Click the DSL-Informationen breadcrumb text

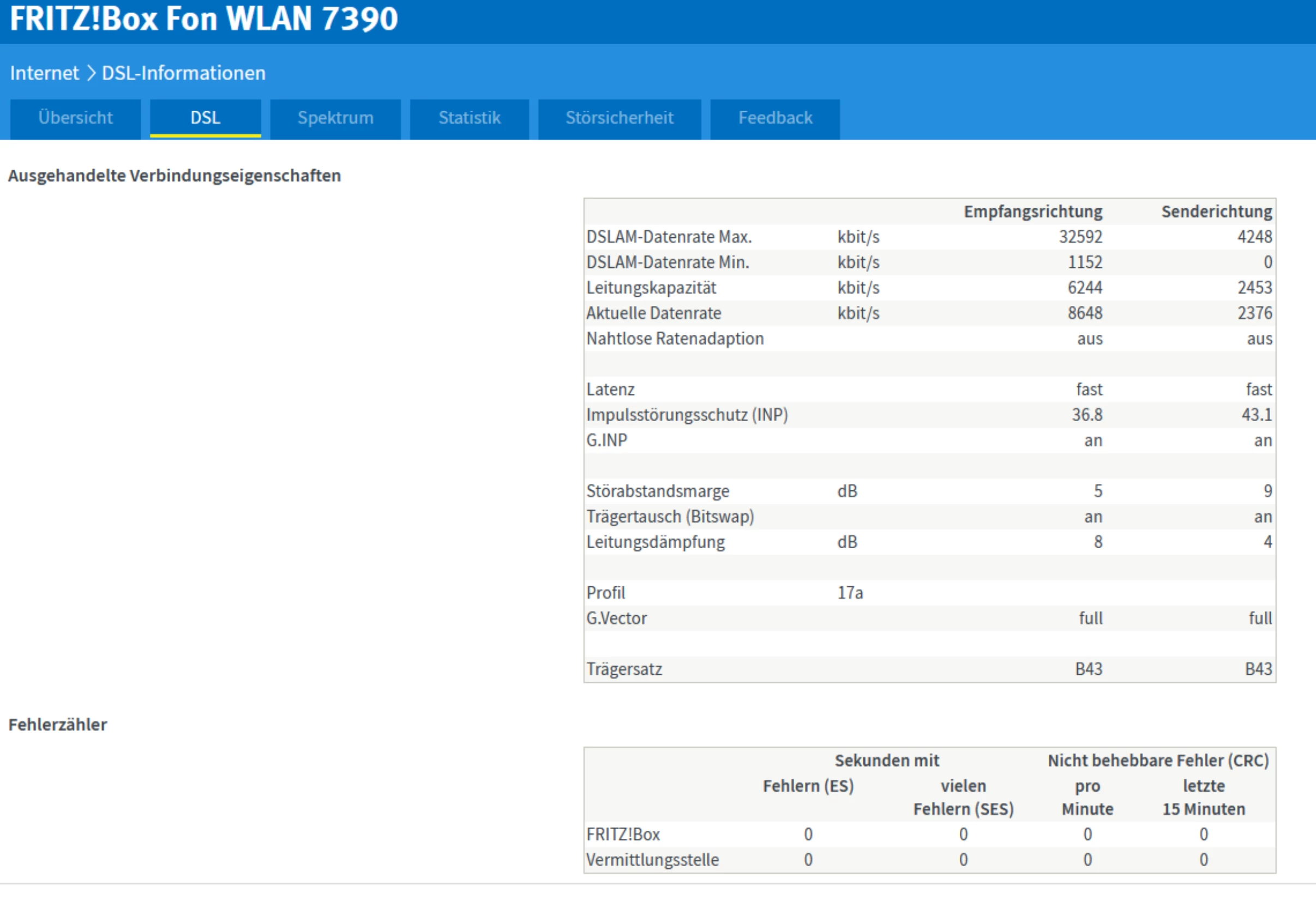(183, 73)
